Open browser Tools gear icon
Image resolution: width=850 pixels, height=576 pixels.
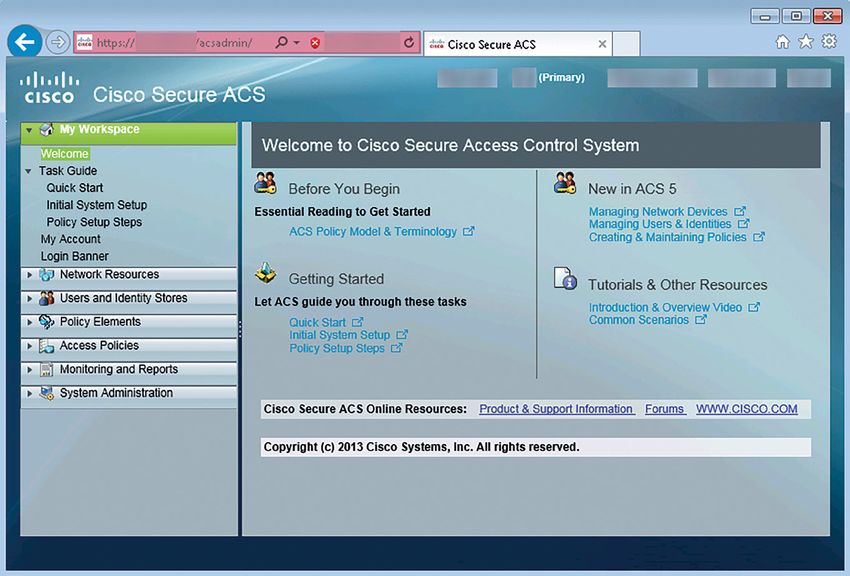tap(829, 42)
